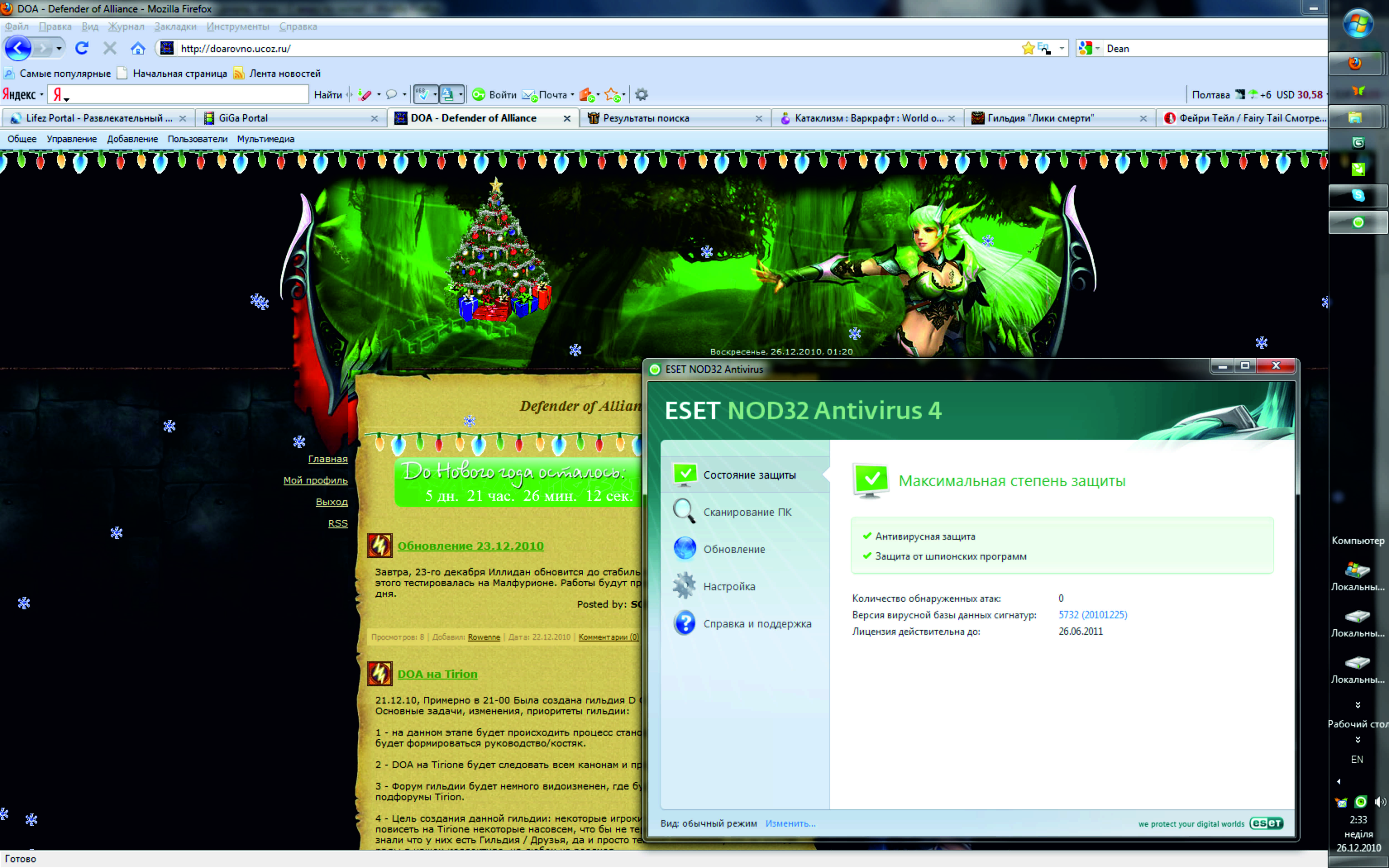This screenshot has width=1389, height=868.
Task: Click the Главная site link
Action: 328,459
